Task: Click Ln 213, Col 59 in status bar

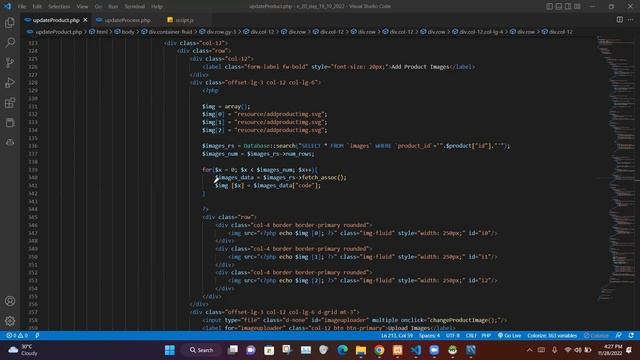Action: 397,336
